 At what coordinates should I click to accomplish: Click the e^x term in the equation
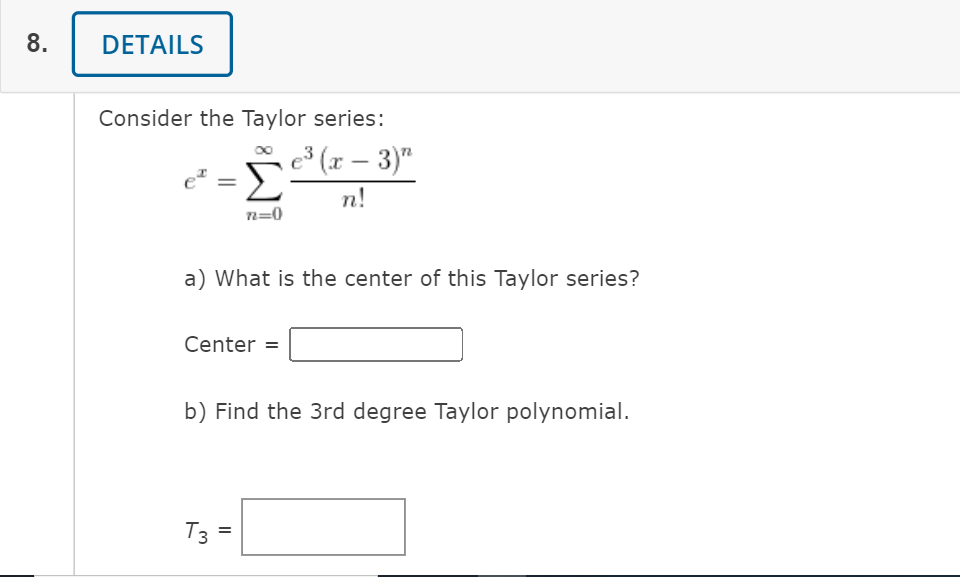191,182
